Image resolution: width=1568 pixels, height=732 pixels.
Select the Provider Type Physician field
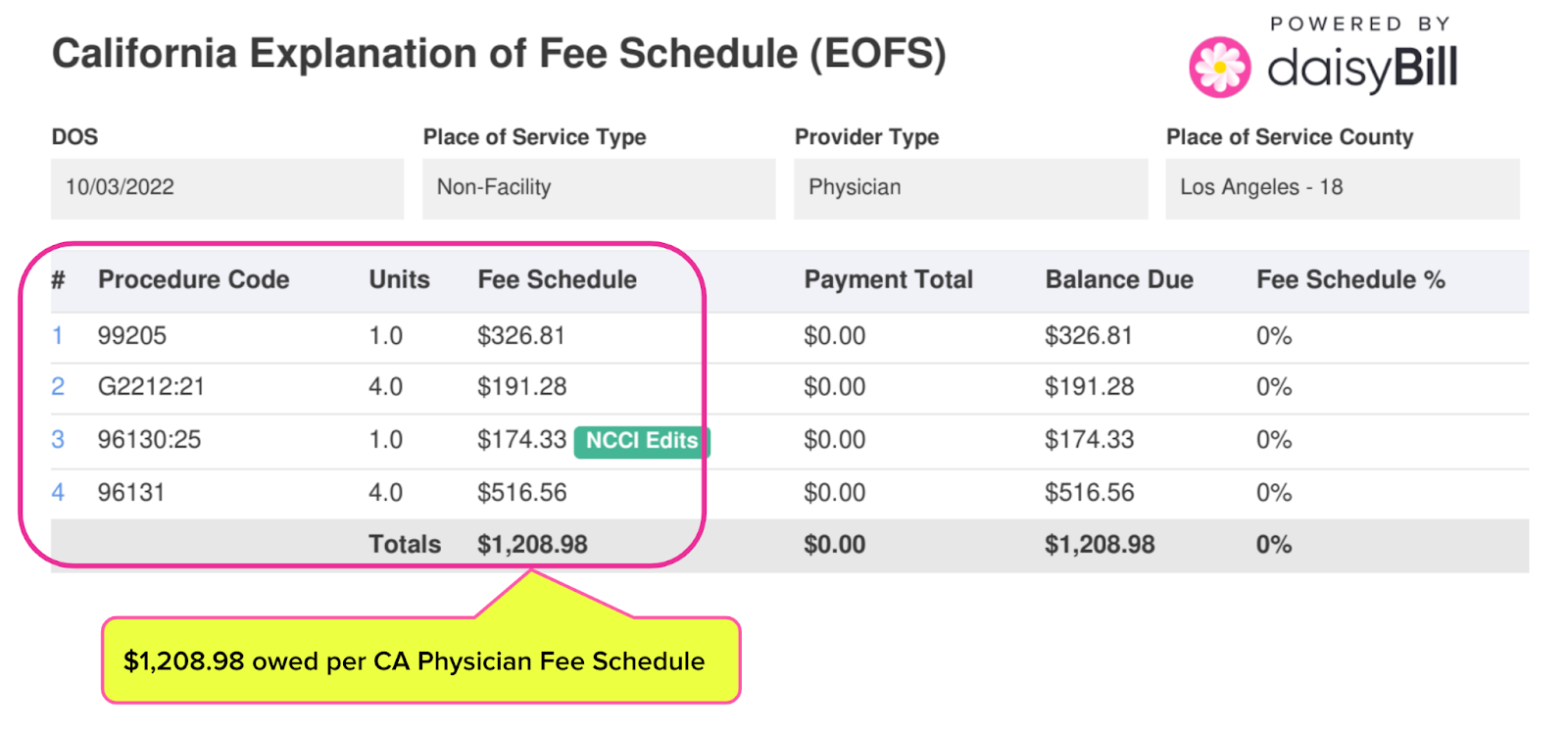(x=970, y=188)
